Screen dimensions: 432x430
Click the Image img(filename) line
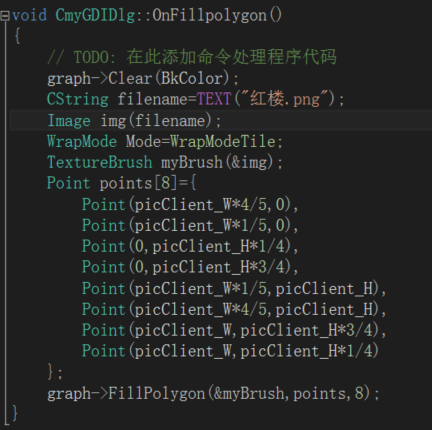coord(134,120)
